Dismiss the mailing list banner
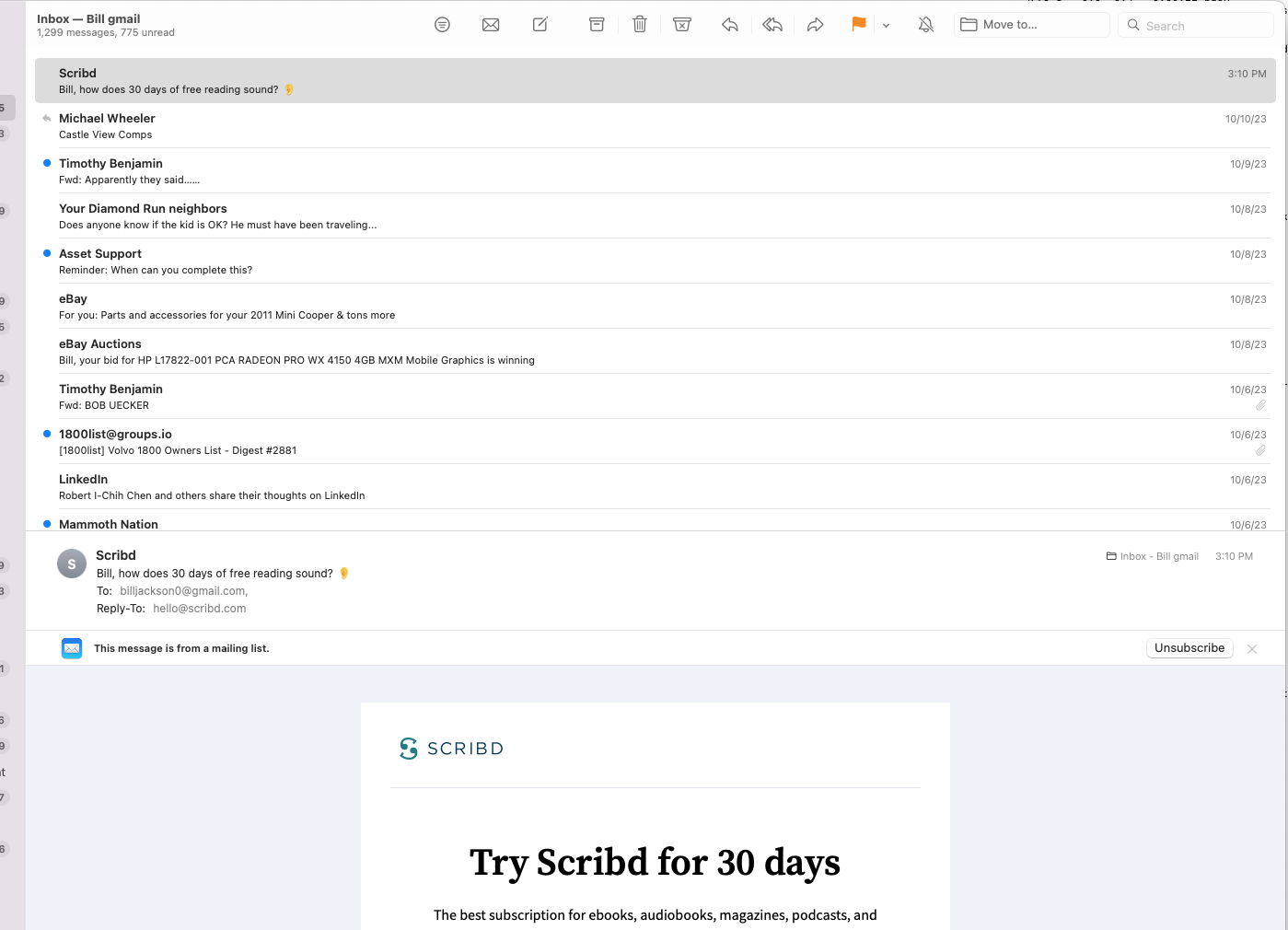This screenshot has width=1288, height=930. click(x=1252, y=649)
